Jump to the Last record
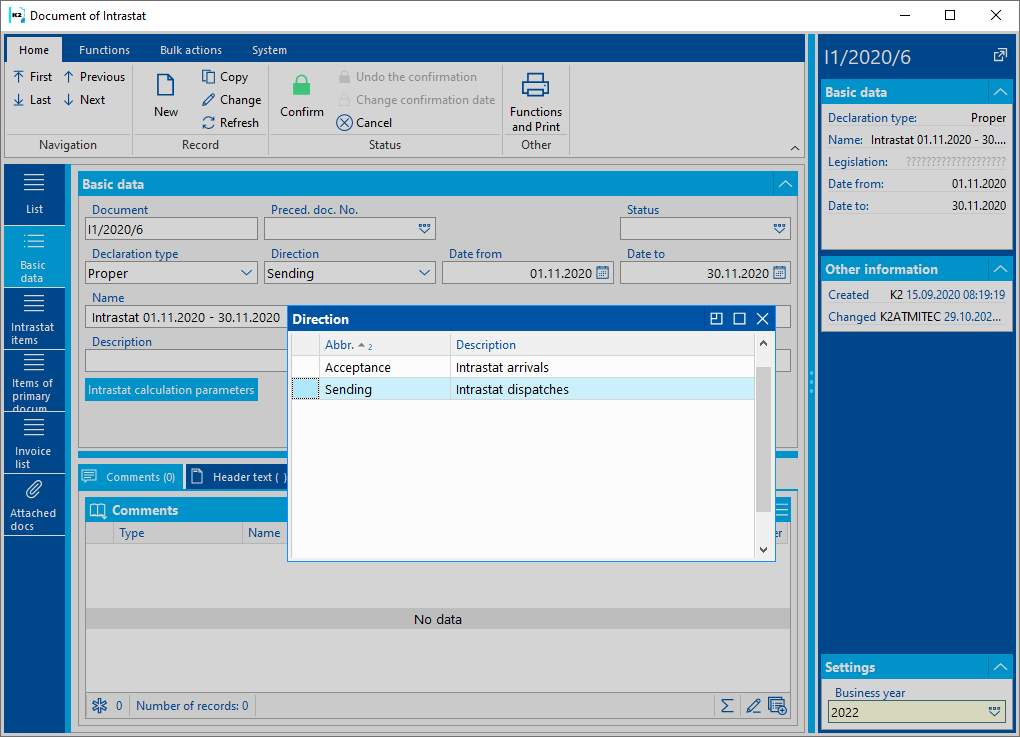Screen dimensions: 1020x737 coord(32,100)
